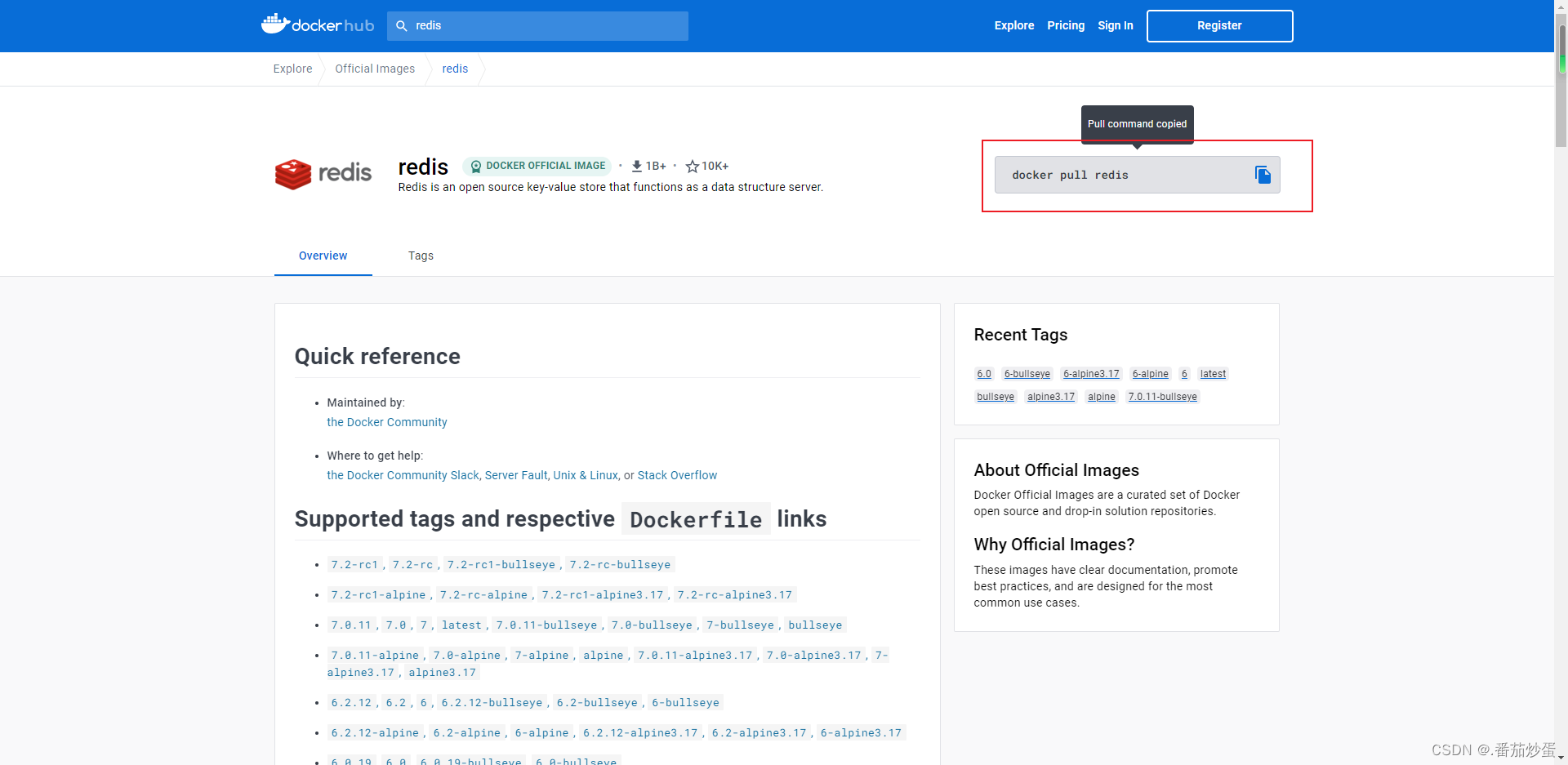1568x765 pixels.
Task: Click the Docker Official Image badge
Action: click(537, 166)
